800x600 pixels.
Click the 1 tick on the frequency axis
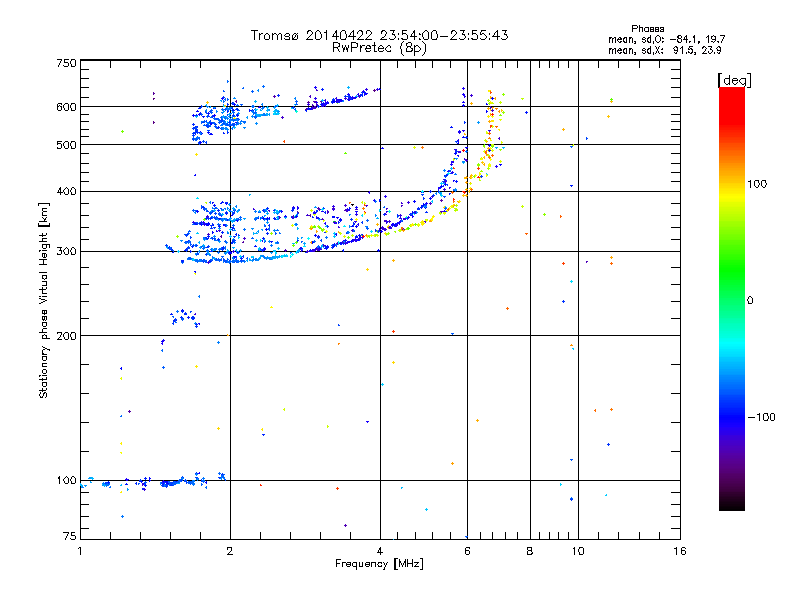pyautogui.click(x=80, y=551)
